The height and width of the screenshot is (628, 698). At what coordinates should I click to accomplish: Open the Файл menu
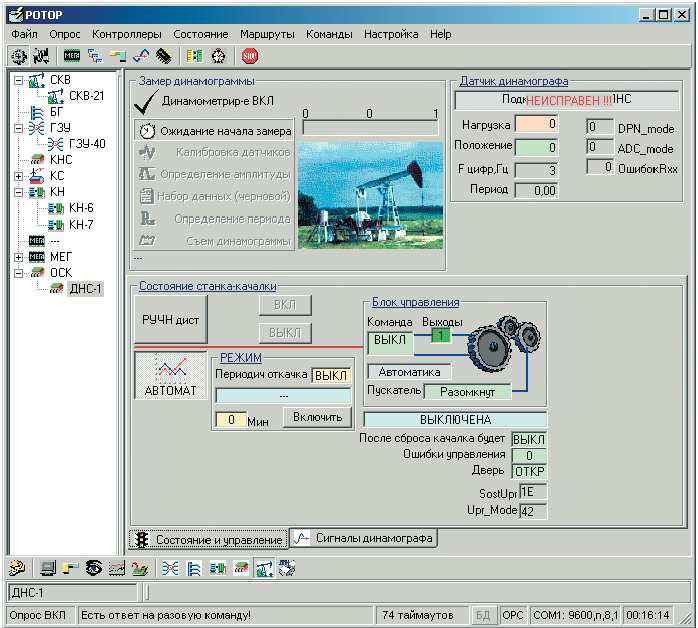(24, 34)
